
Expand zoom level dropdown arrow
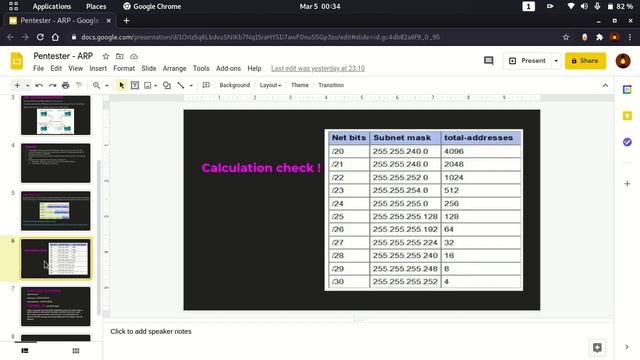coord(107,86)
